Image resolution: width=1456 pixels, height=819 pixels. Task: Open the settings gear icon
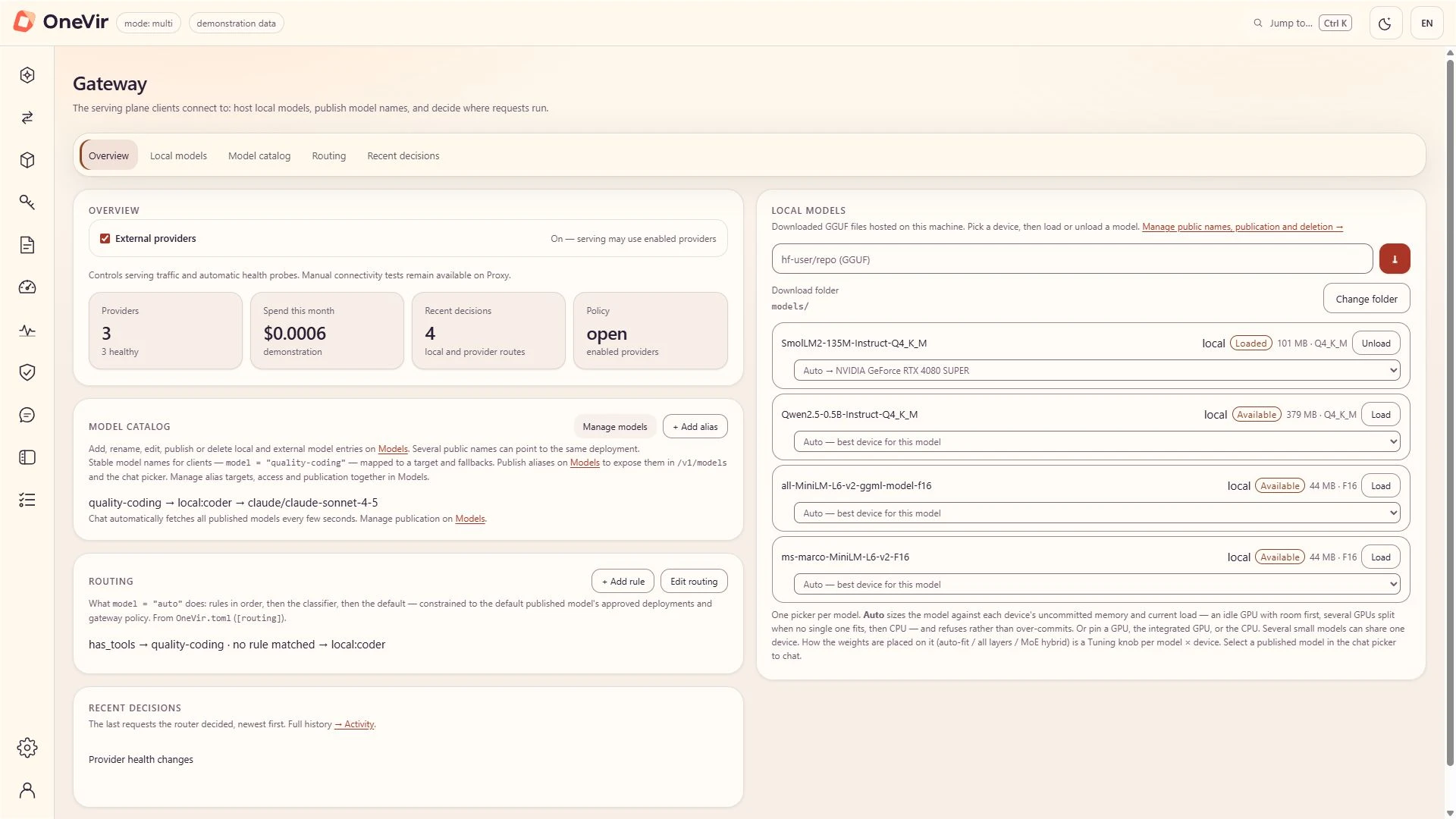(x=27, y=748)
